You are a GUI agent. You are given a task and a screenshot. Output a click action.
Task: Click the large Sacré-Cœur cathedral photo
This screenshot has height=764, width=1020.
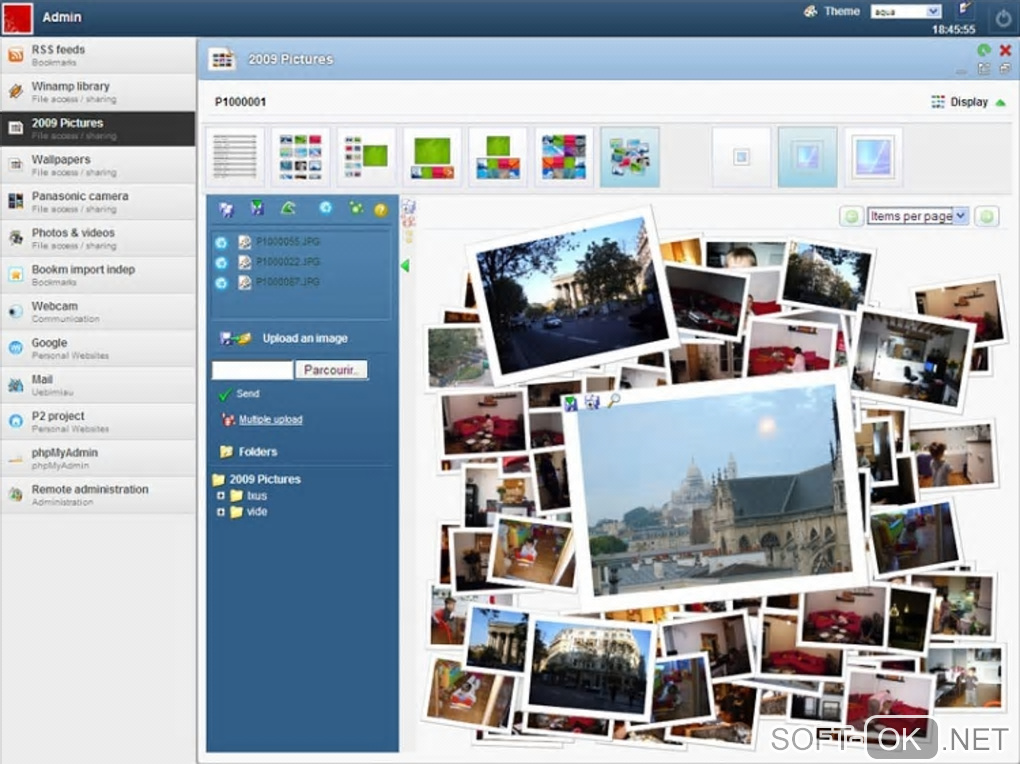tap(714, 489)
